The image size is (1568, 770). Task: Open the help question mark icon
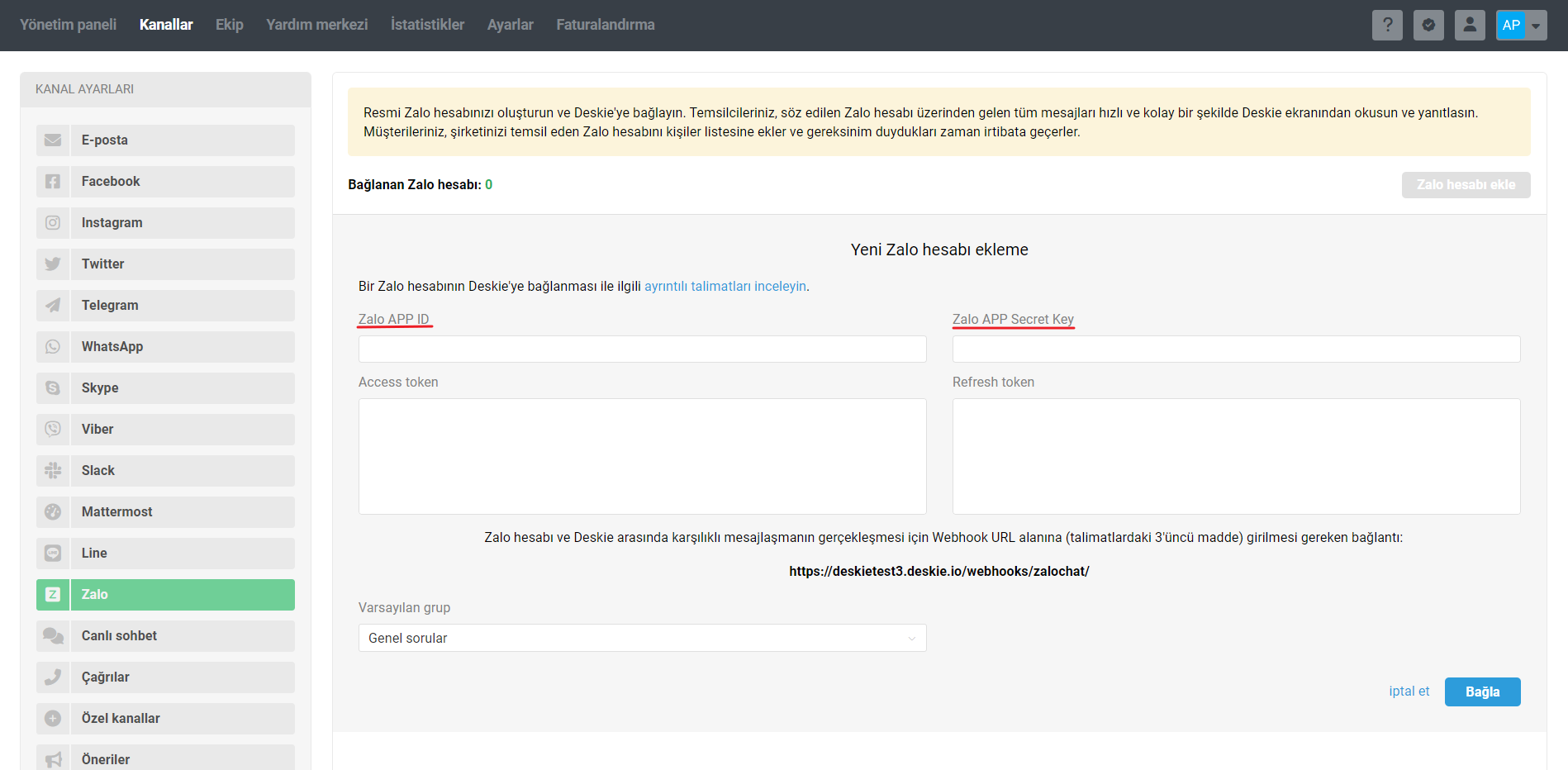coord(1387,25)
